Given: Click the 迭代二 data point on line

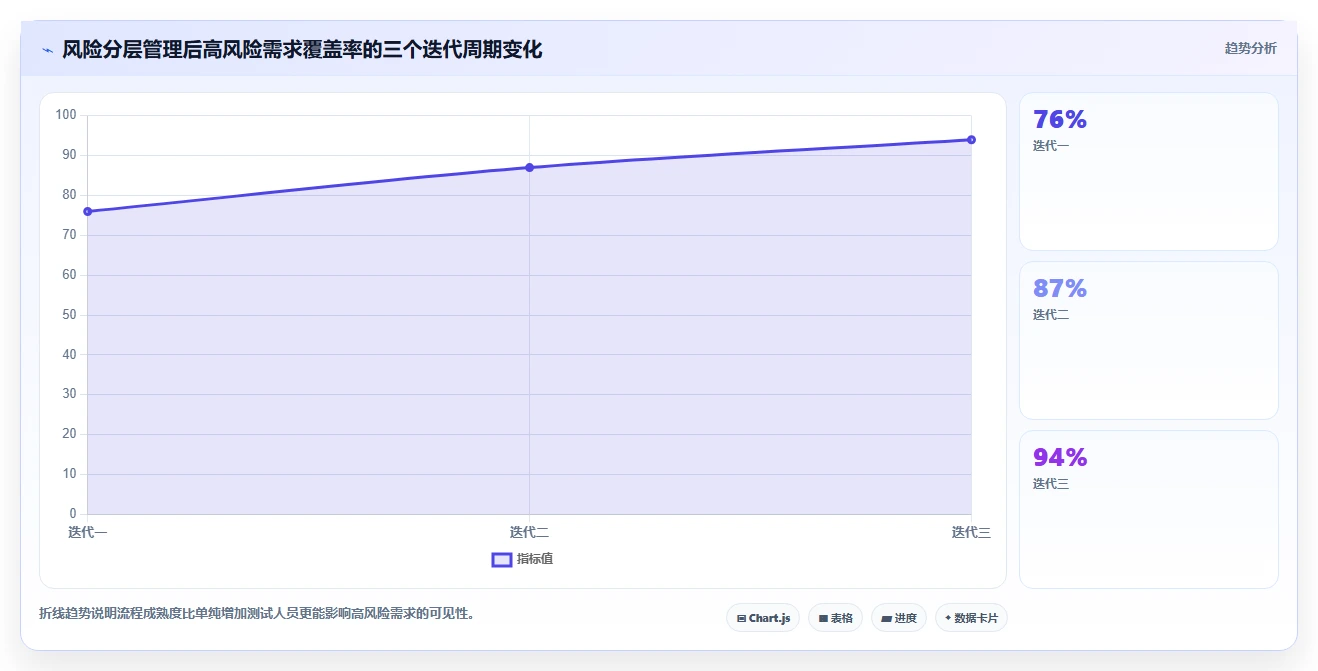Looking at the screenshot, I should pyautogui.click(x=529, y=167).
